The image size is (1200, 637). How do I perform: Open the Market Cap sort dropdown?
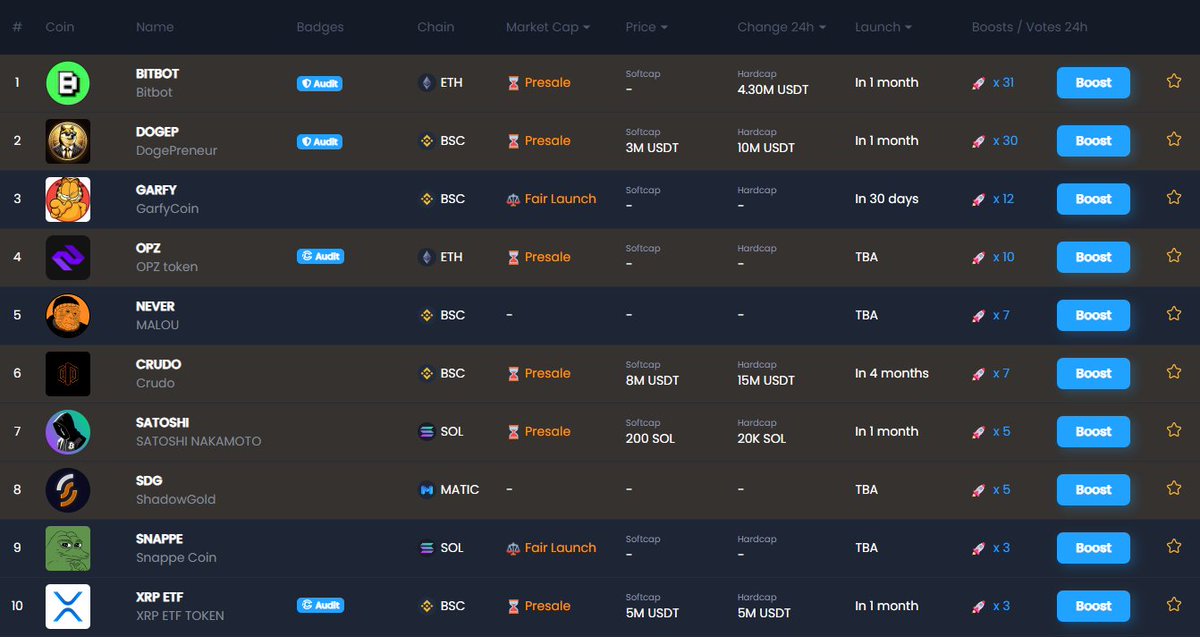[x=547, y=27]
